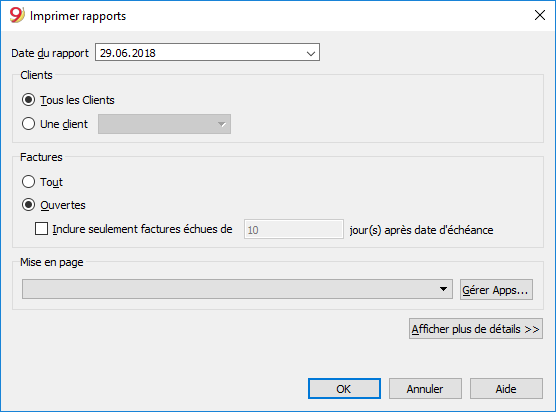Click the Ouvertes label text
Viewport: 556px width, 412px height.
tap(63, 205)
